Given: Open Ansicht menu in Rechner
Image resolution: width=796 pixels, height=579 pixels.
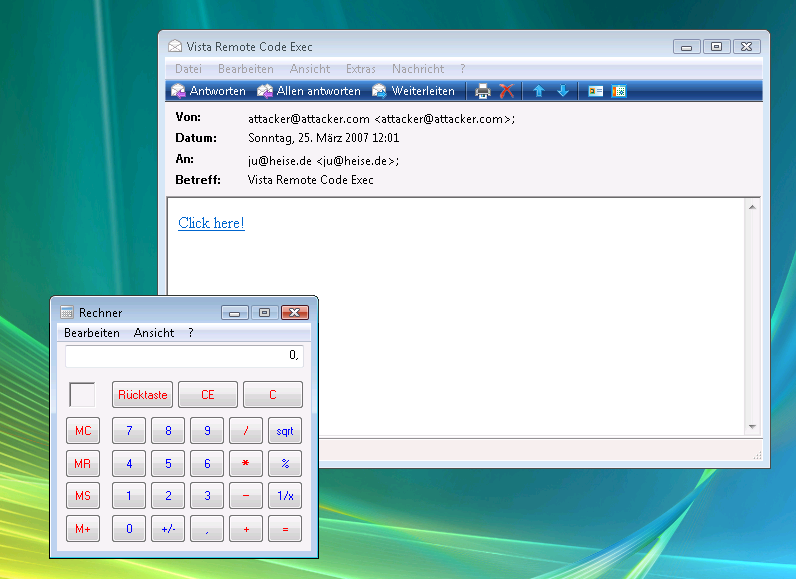Looking at the screenshot, I should coord(154,333).
